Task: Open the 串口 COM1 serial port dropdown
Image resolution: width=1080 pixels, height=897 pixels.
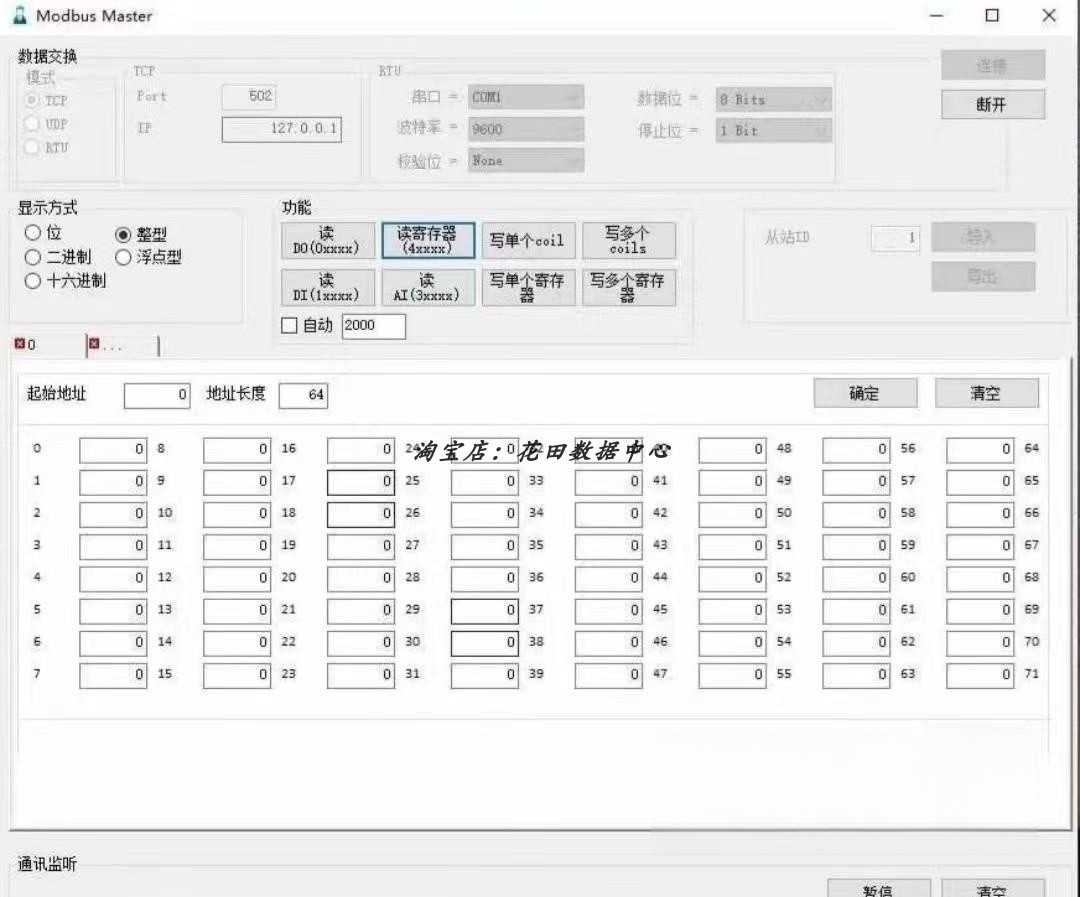Action: point(526,97)
